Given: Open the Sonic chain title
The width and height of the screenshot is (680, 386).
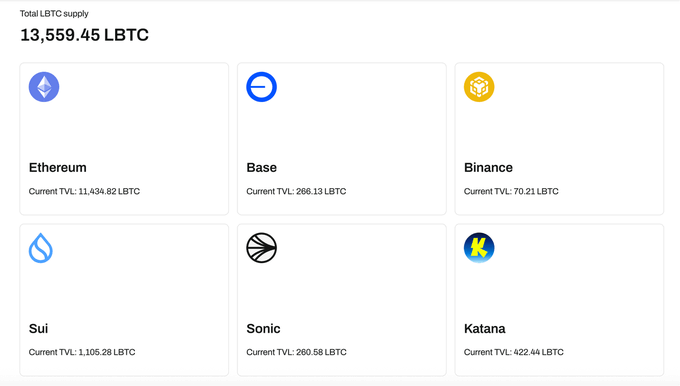Looking at the screenshot, I should tap(263, 328).
